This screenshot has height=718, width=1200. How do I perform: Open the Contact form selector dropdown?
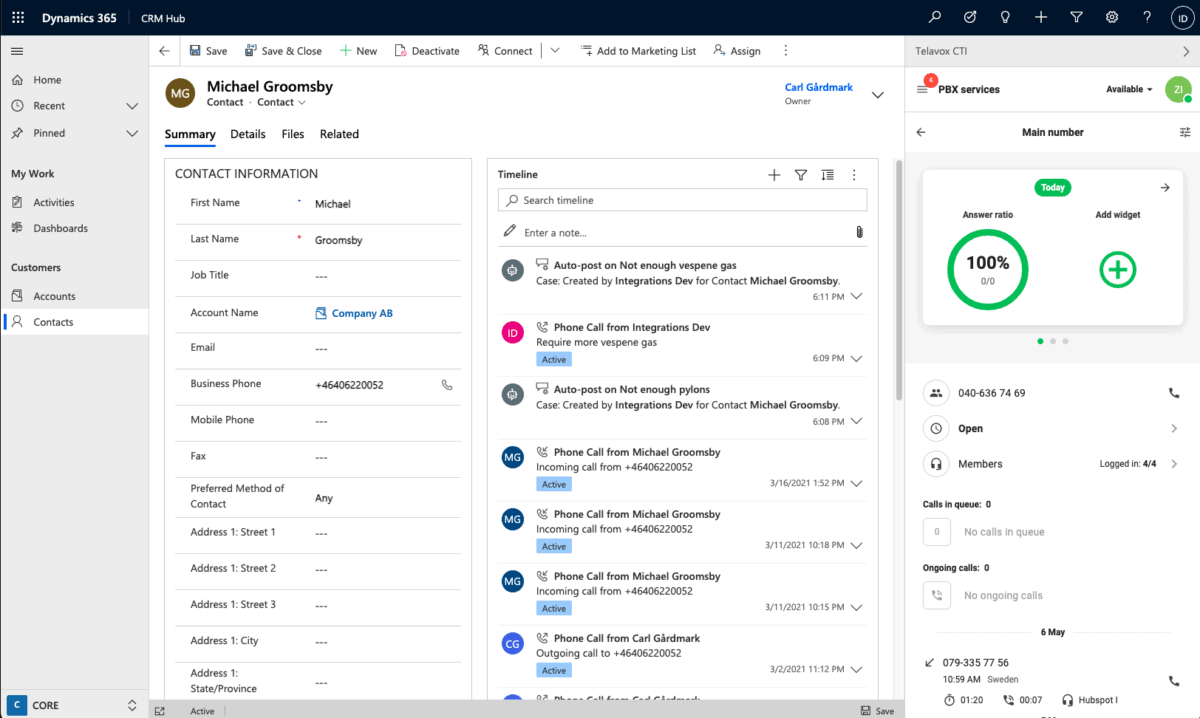[282, 102]
